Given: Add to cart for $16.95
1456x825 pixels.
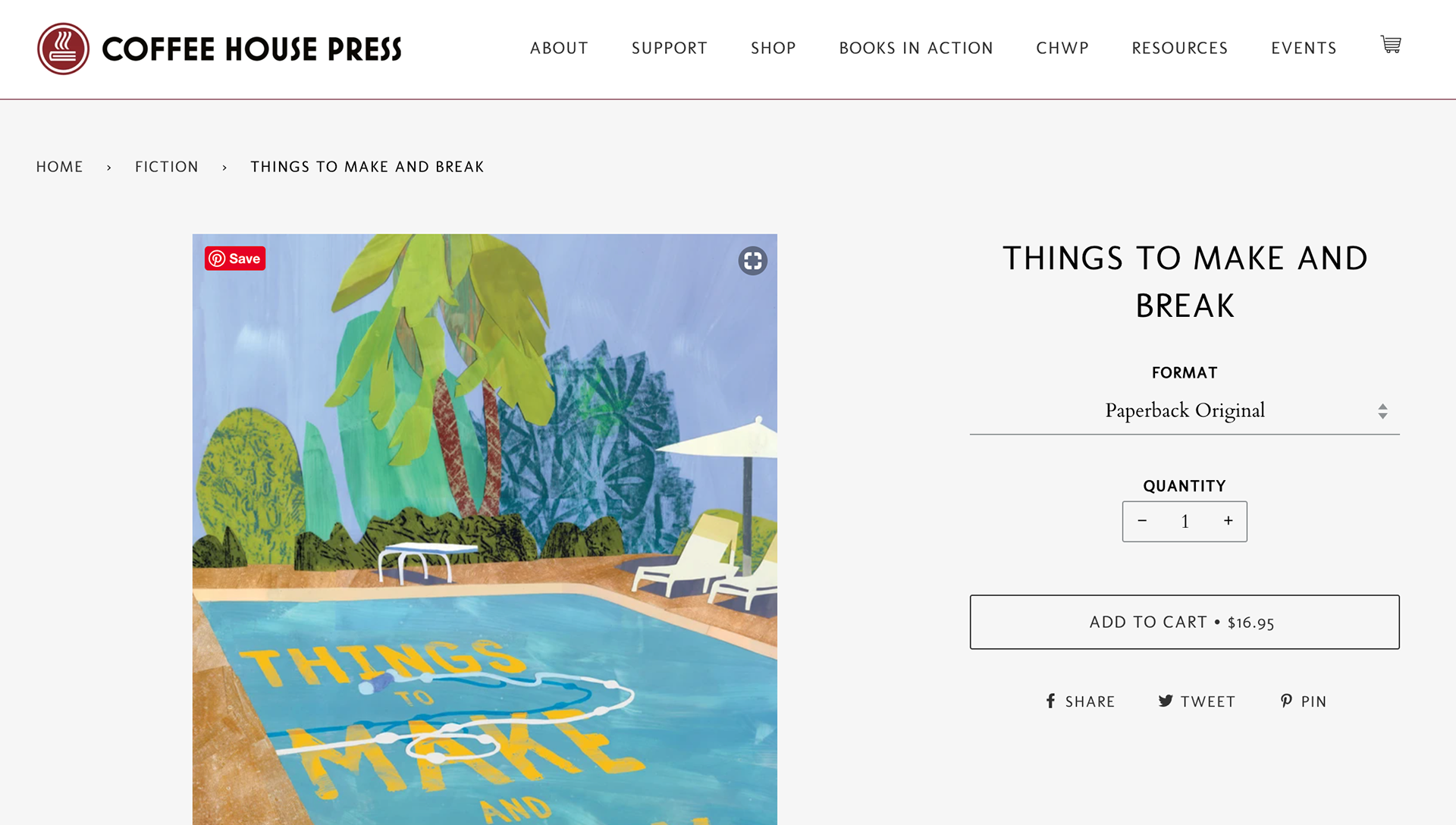Looking at the screenshot, I should tap(1185, 622).
